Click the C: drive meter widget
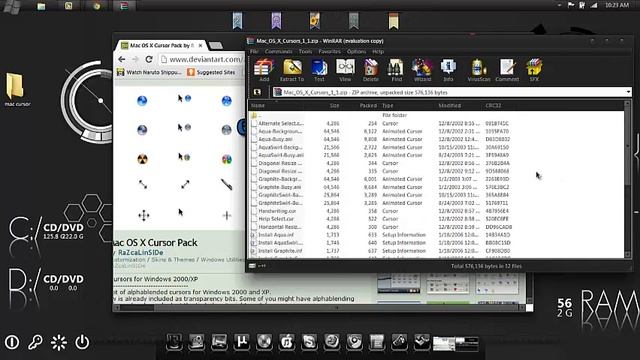The height and width of the screenshot is (360, 640). tap(47, 233)
